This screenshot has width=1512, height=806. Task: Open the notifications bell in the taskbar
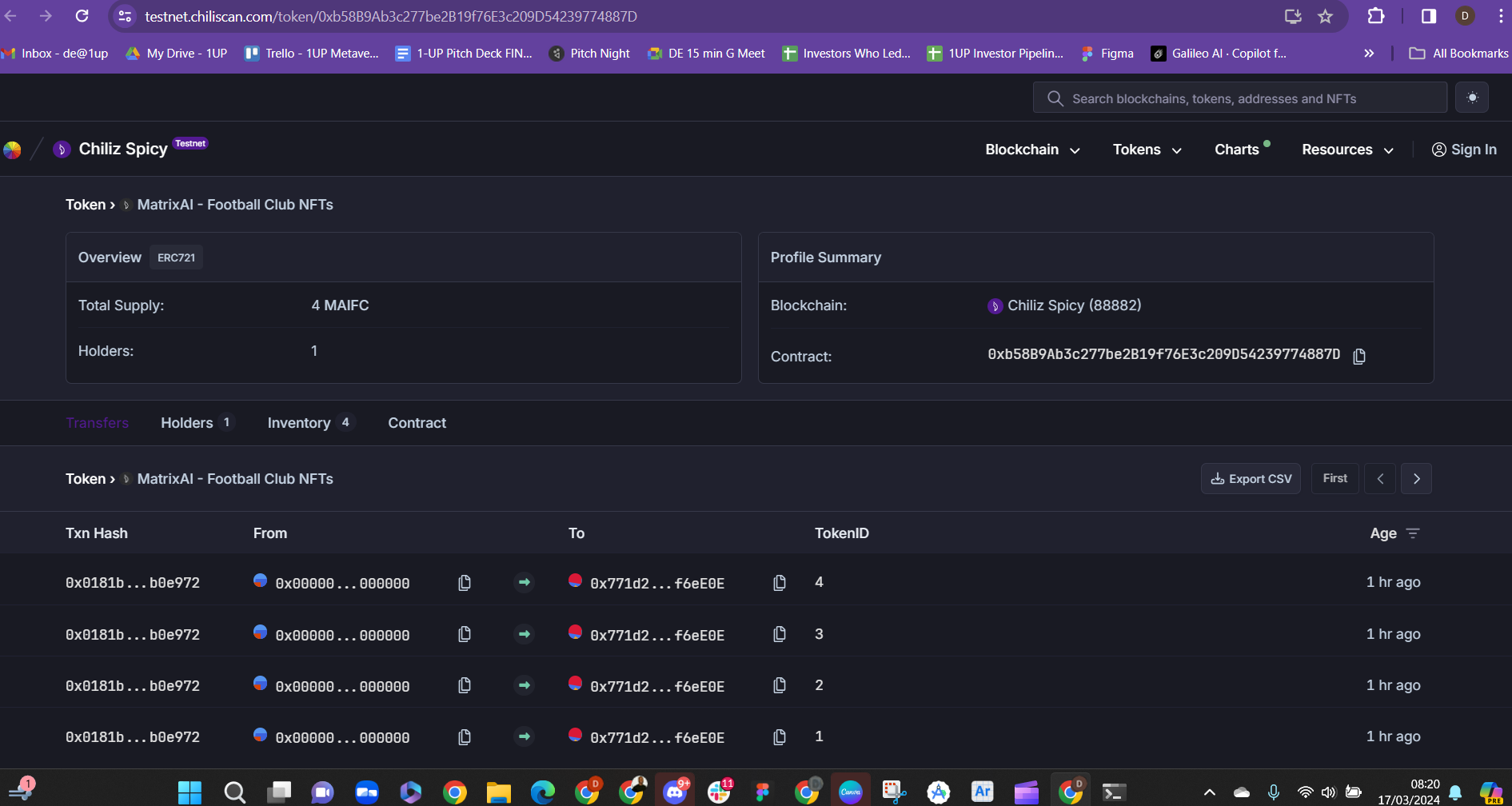coord(1455,792)
